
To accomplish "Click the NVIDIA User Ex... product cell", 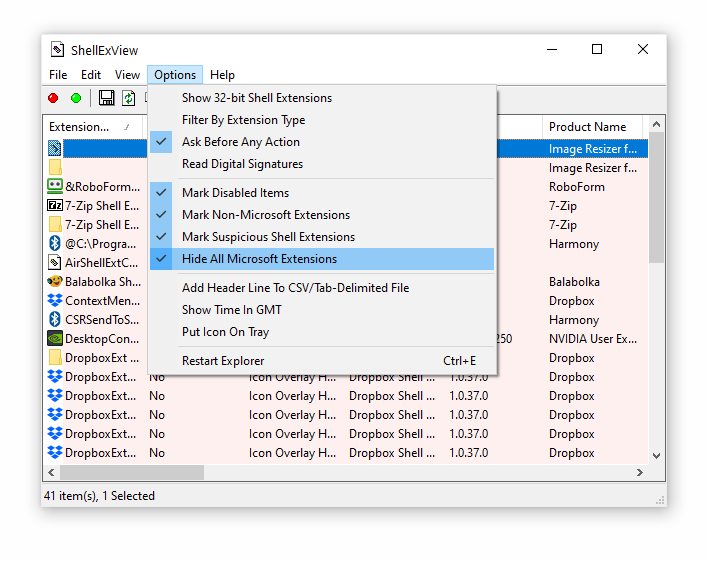I will click(x=593, y=338).
